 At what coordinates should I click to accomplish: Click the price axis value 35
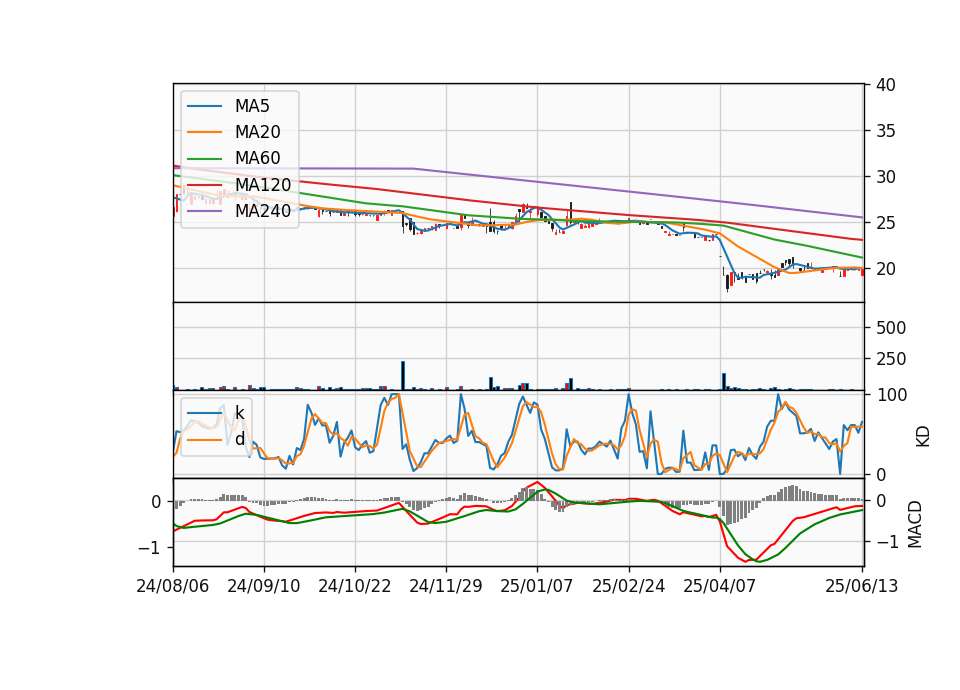tap(885, 131)
